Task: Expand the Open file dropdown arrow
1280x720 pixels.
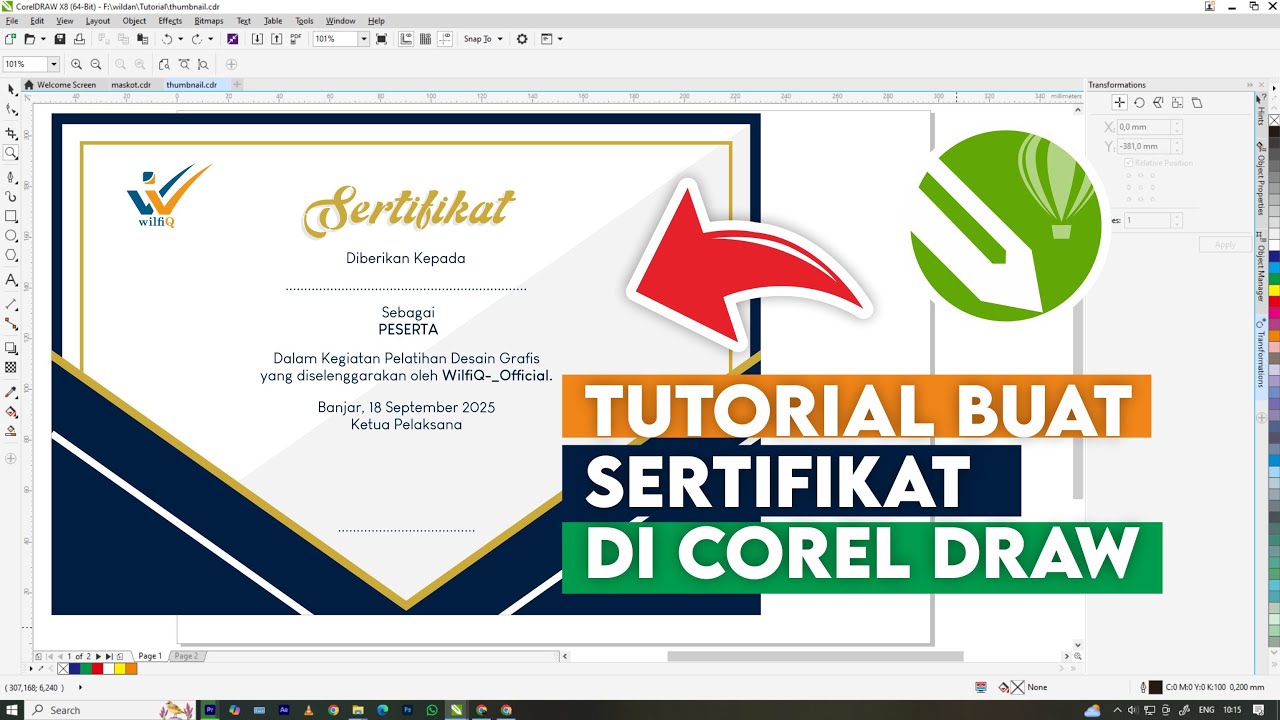Action: [44, 39]
